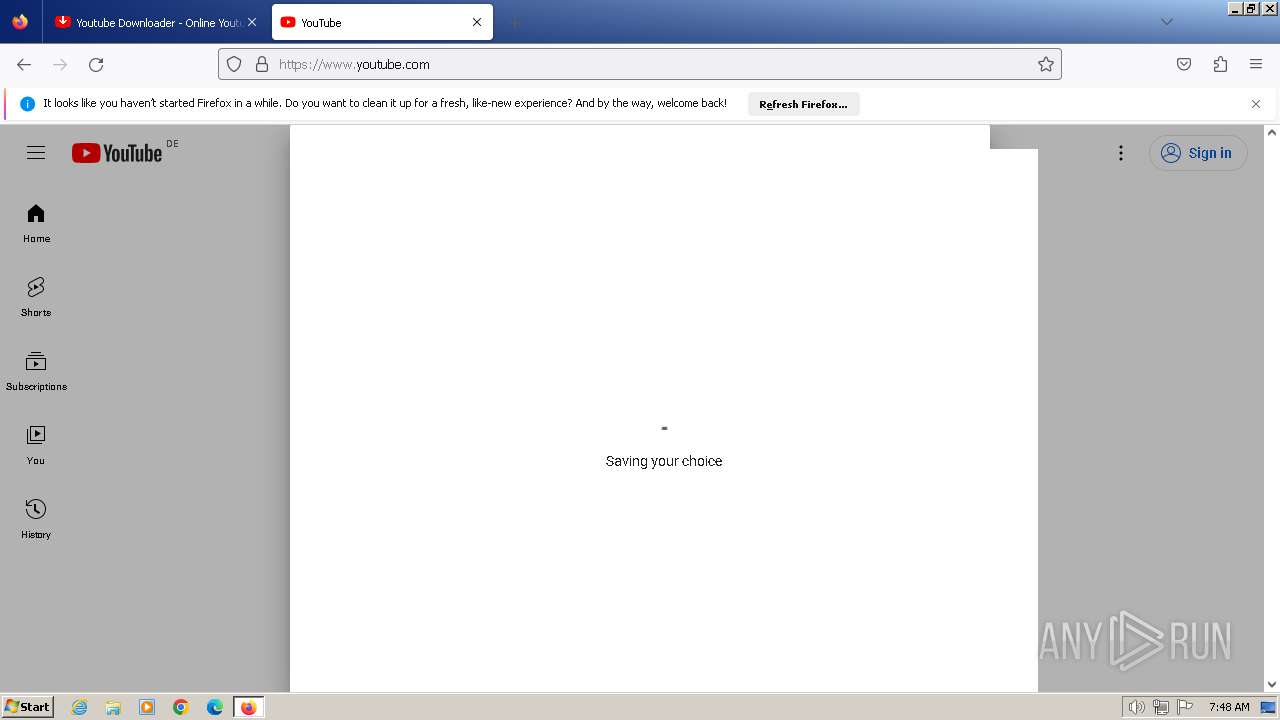Open YouTube settings three-dot menu
This screenshot has height=720, width=1280.
1121,153
